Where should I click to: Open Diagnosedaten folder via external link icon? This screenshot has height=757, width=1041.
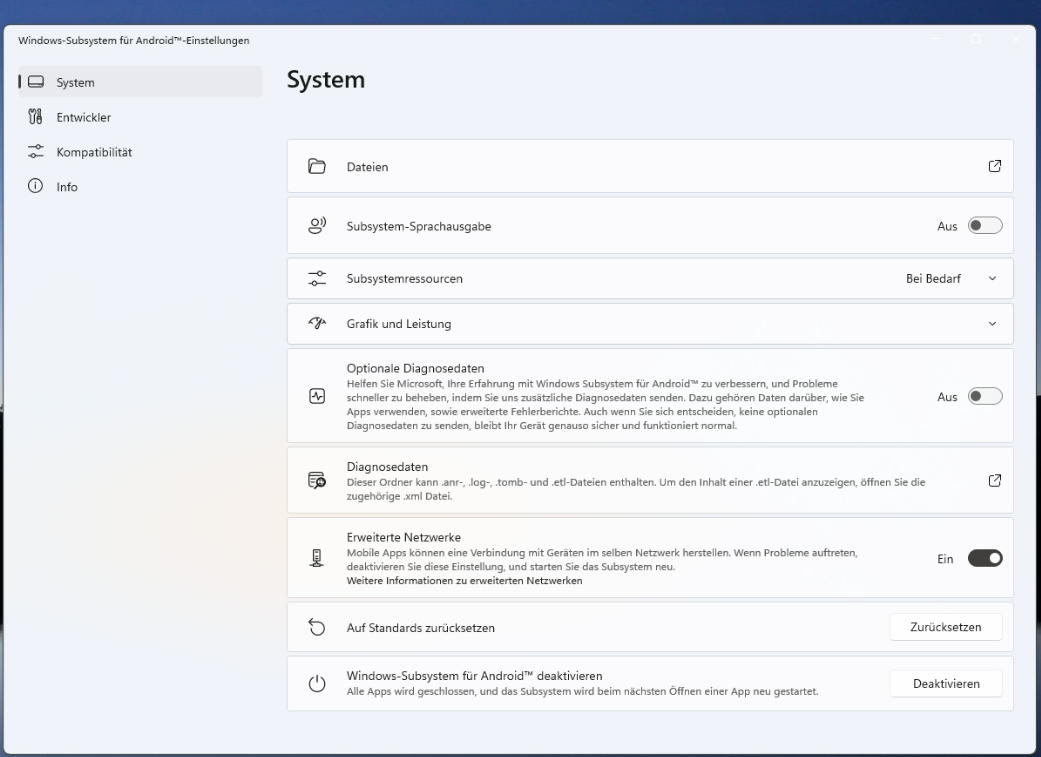[x=994, y=481]
